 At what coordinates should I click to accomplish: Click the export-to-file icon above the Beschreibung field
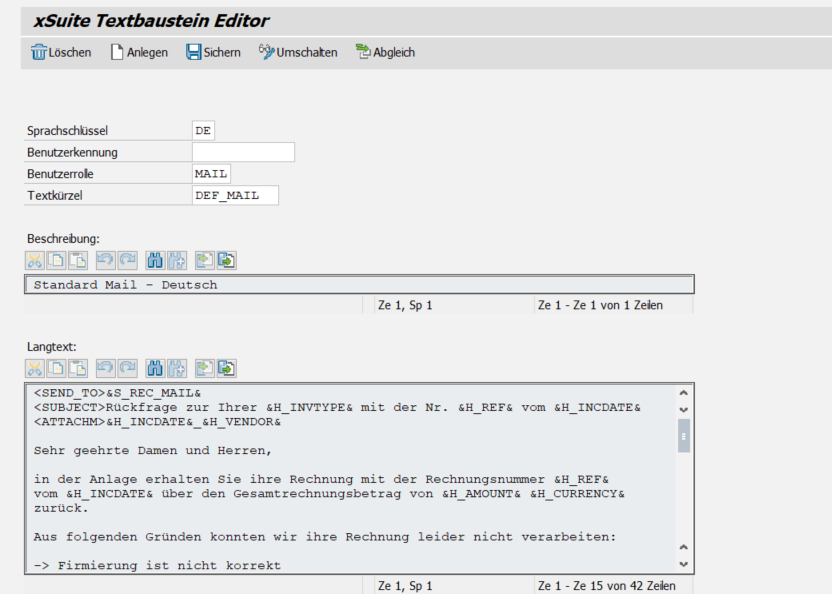226,260
